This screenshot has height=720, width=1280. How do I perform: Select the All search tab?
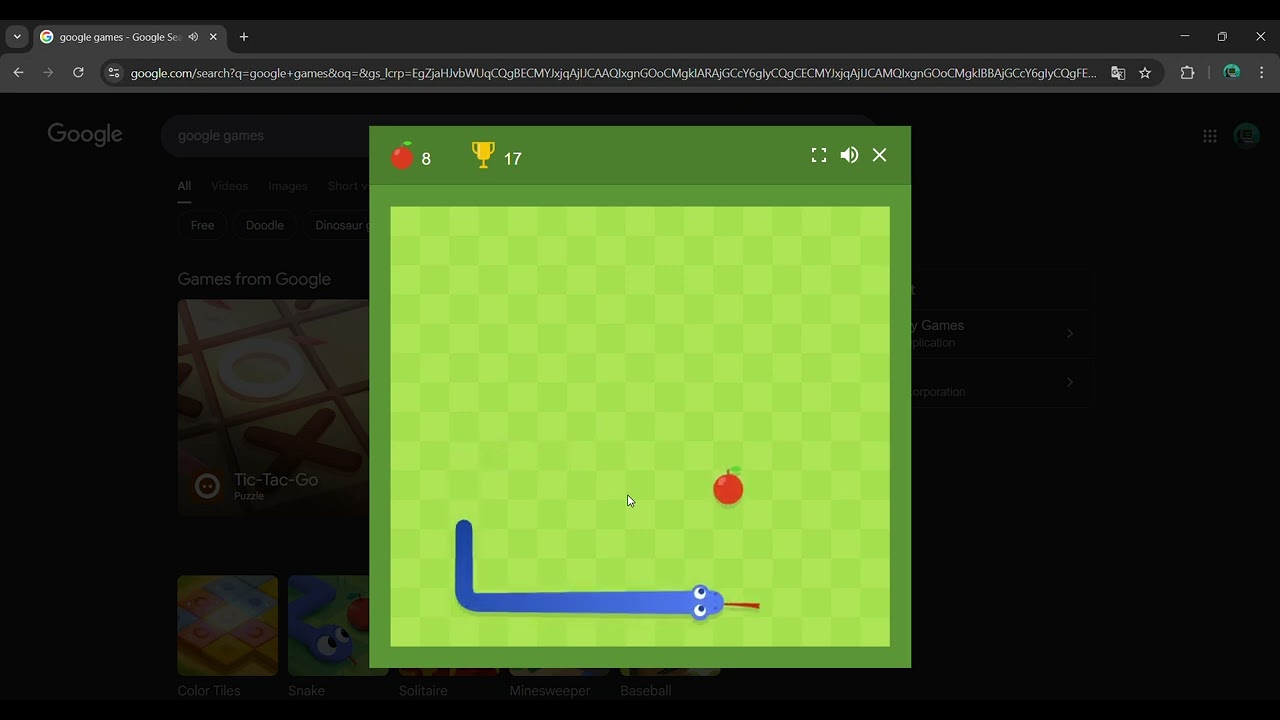click(x=184, y=186)
